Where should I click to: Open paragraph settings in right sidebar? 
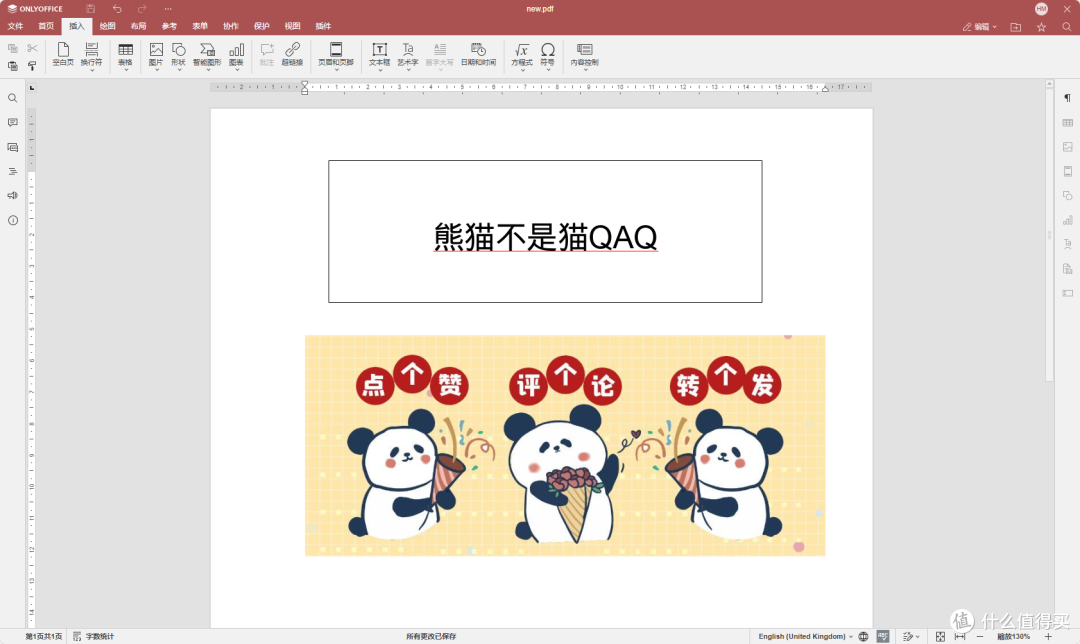point(1068,98)
